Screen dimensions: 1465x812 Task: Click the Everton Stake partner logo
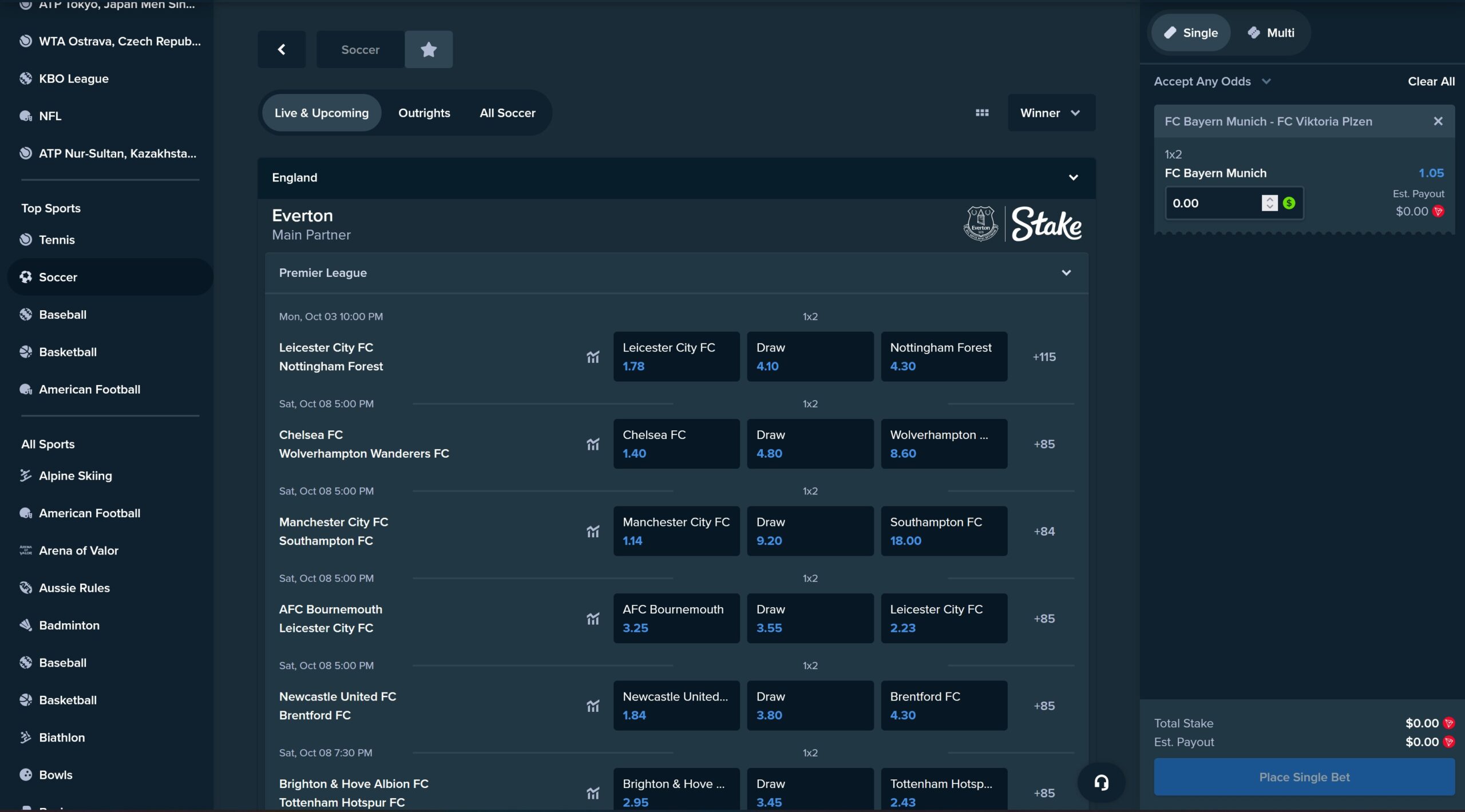click(x=1023, y=224)
